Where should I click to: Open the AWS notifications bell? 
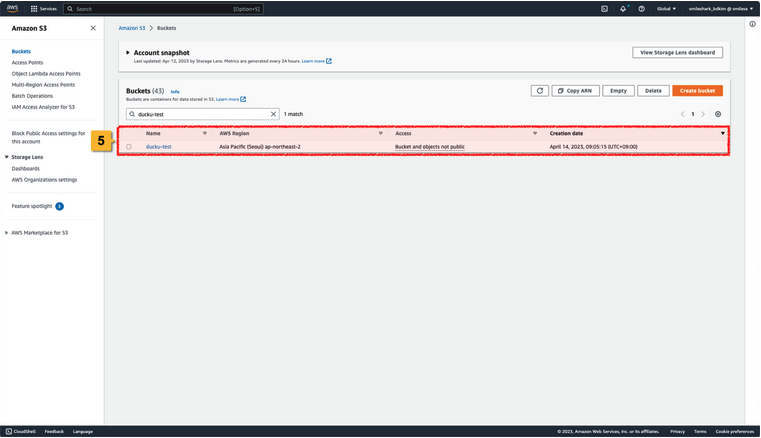(x=623, y=8)
